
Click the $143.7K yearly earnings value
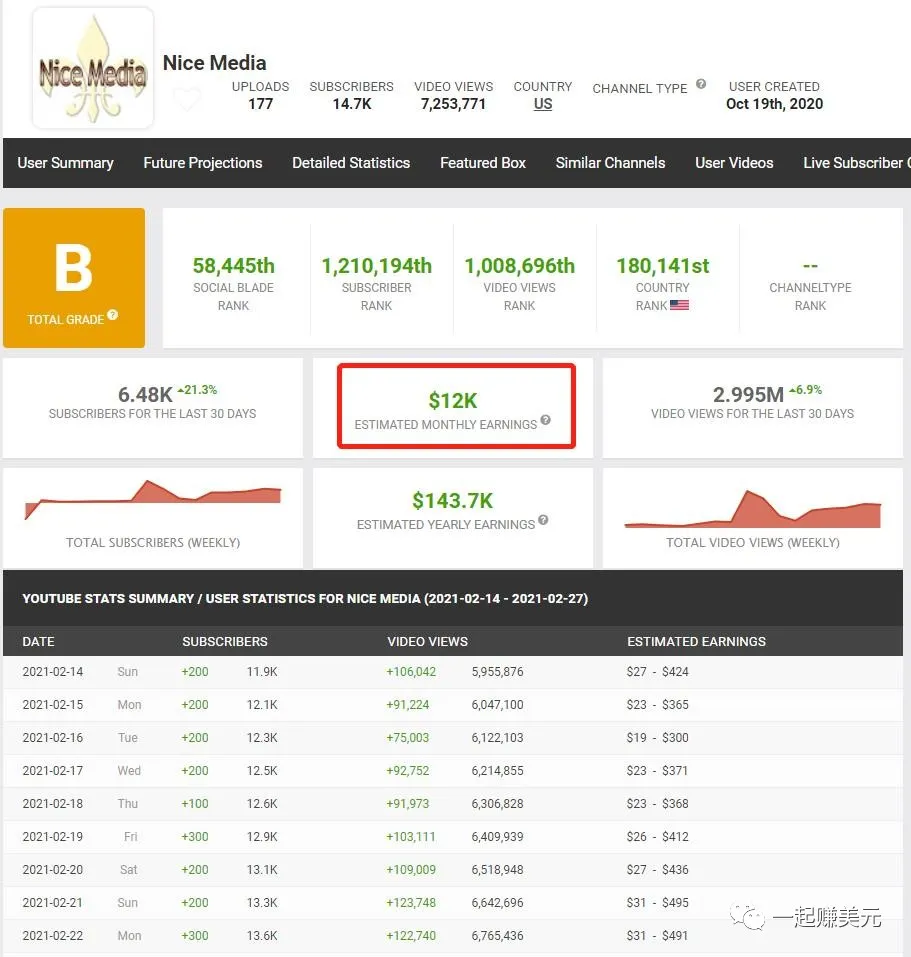tap(453, 501)
